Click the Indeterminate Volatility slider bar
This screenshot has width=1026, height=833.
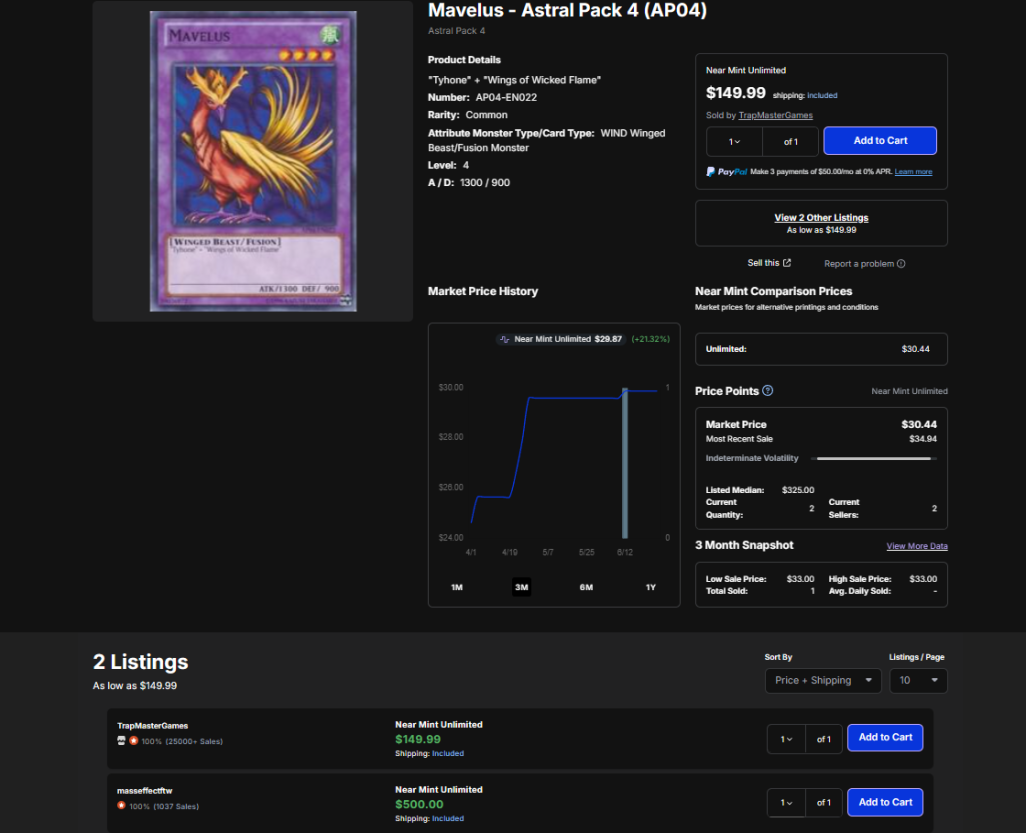[x=874, y=459]
